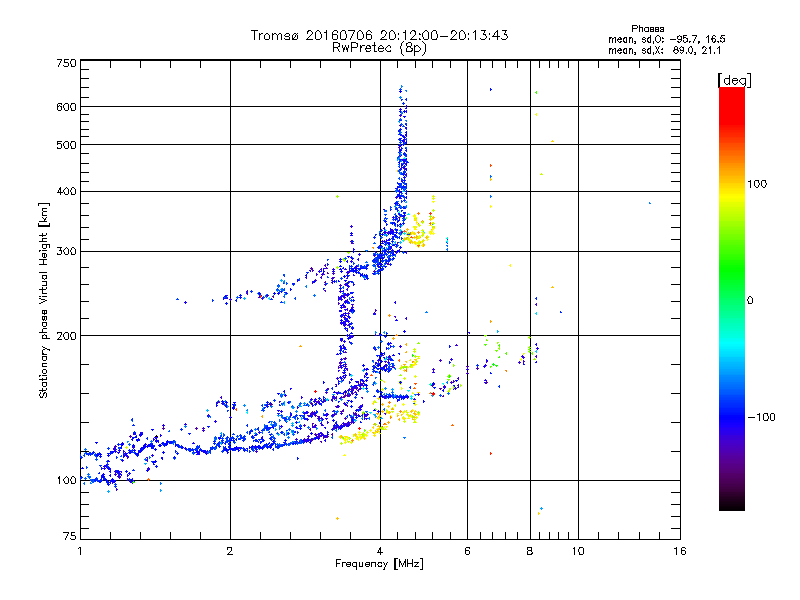Click the y-axis tick label "200"
Screen dimensions: 800x600
click(67, 336)
